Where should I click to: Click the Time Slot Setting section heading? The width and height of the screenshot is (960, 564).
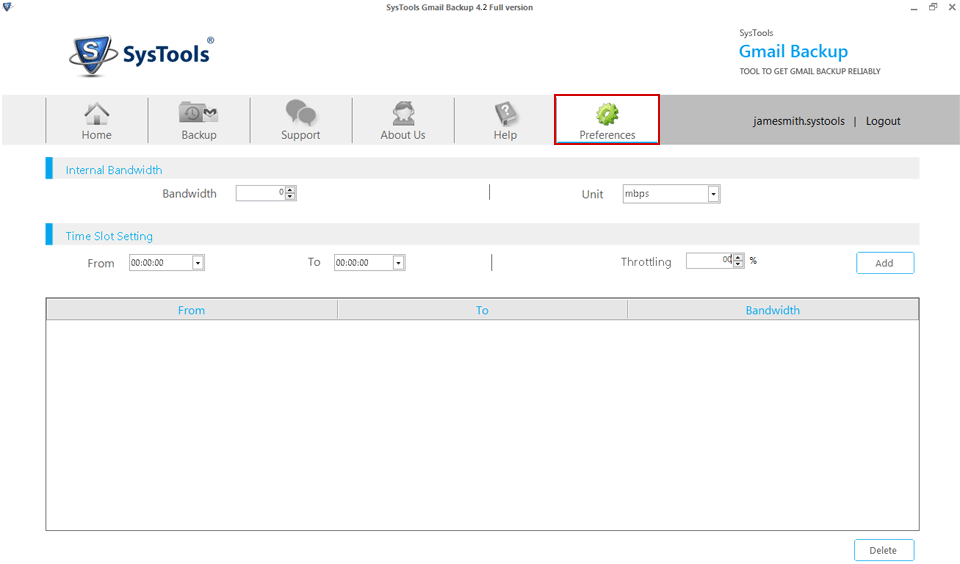pyautogui.click(x=109, y=236)
